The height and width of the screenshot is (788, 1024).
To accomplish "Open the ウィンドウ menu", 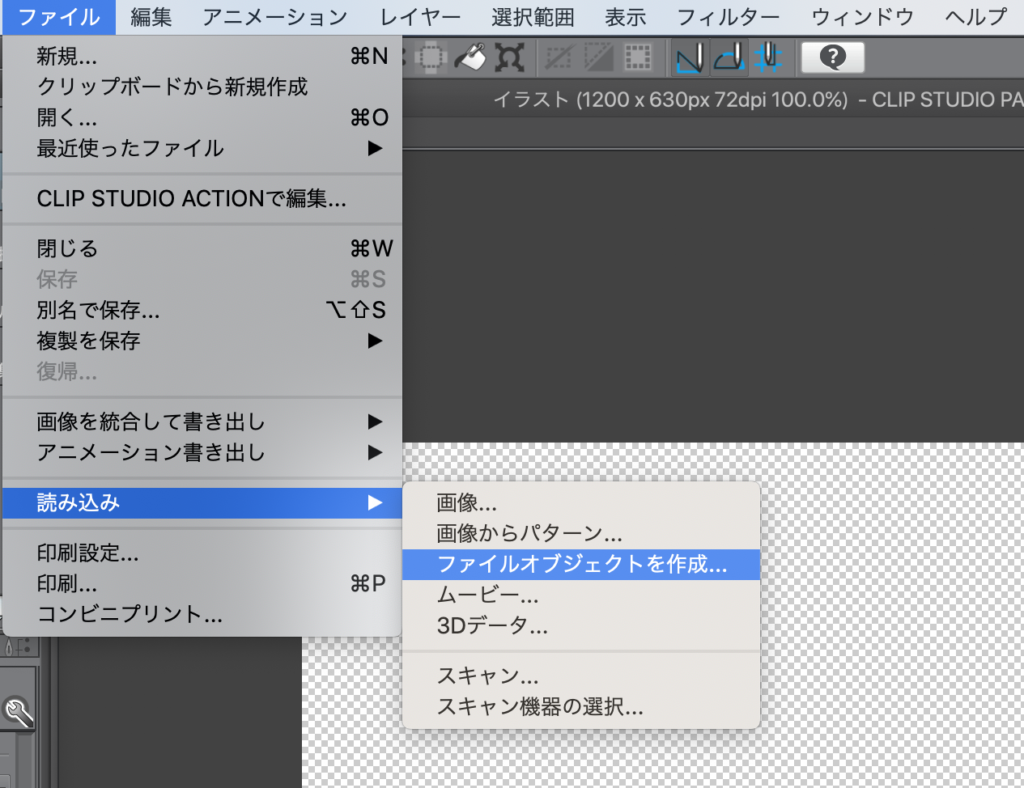I will 862,17.
